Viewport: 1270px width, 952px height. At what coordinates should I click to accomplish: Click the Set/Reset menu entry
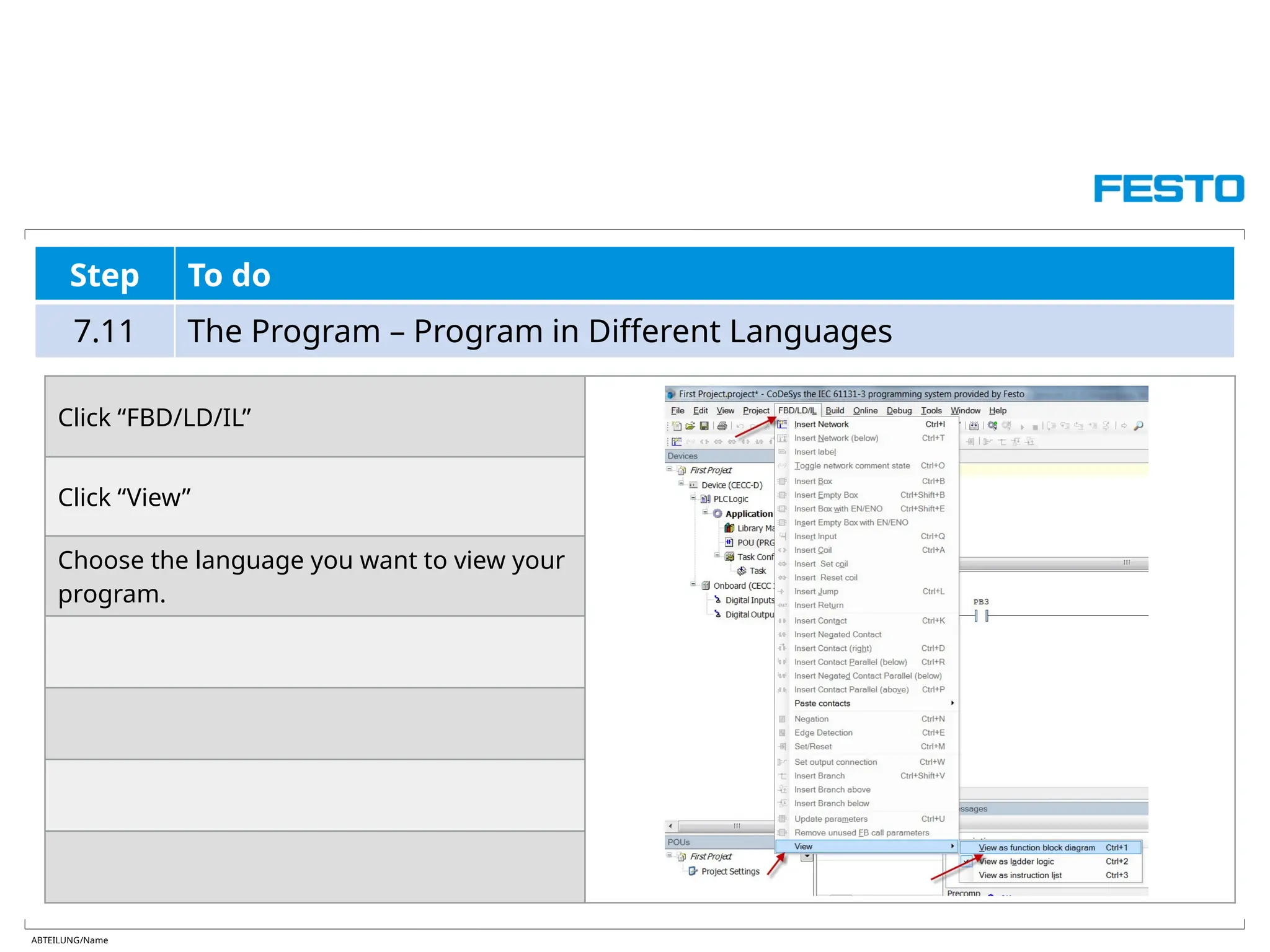(x=866, y=746)
